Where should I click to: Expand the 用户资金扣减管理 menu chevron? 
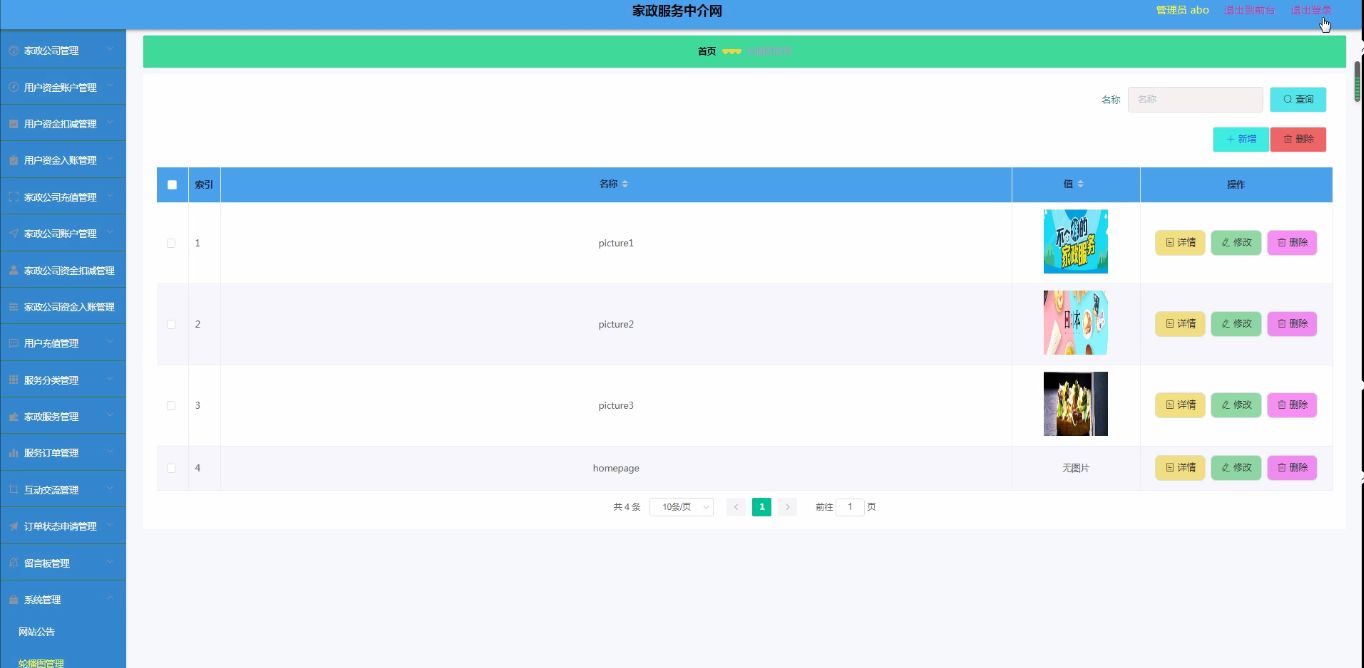coord(110,122)
